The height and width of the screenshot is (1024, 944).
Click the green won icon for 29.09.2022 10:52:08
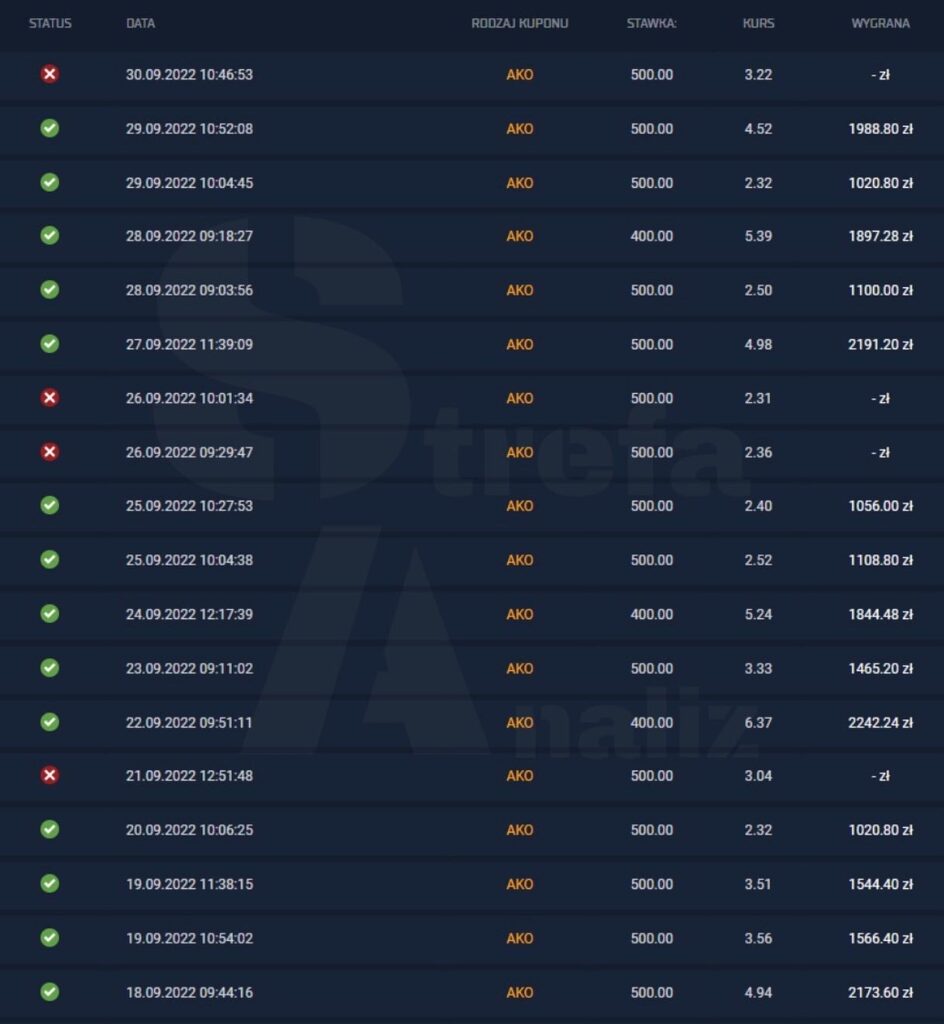tap(50, 128)
